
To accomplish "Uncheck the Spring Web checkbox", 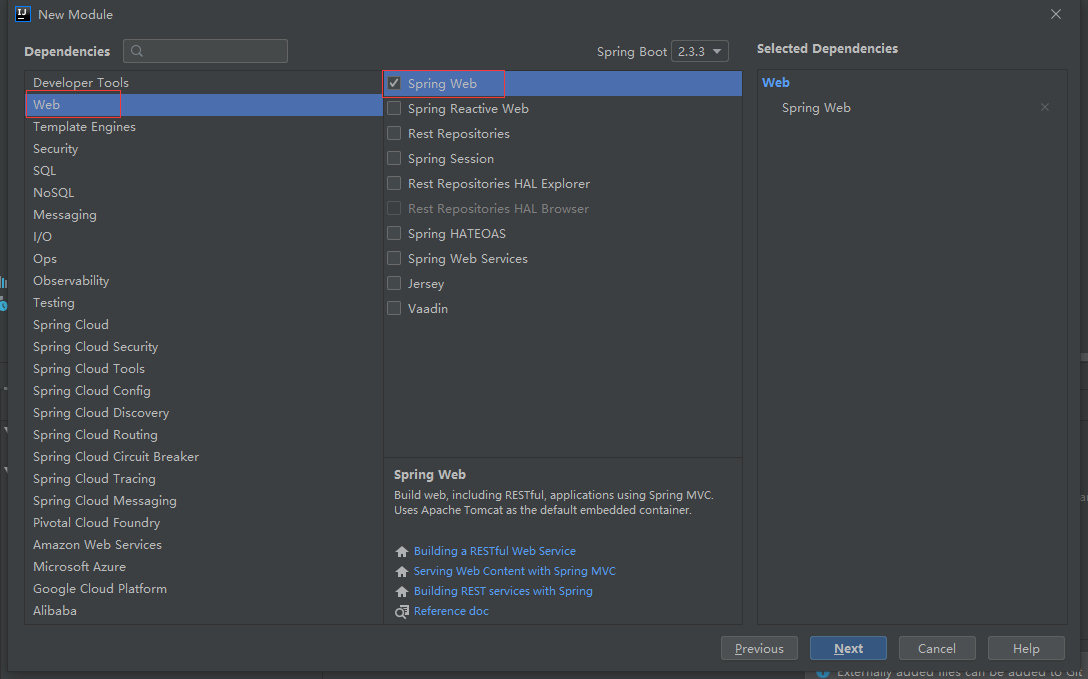I will coord(394,83).
